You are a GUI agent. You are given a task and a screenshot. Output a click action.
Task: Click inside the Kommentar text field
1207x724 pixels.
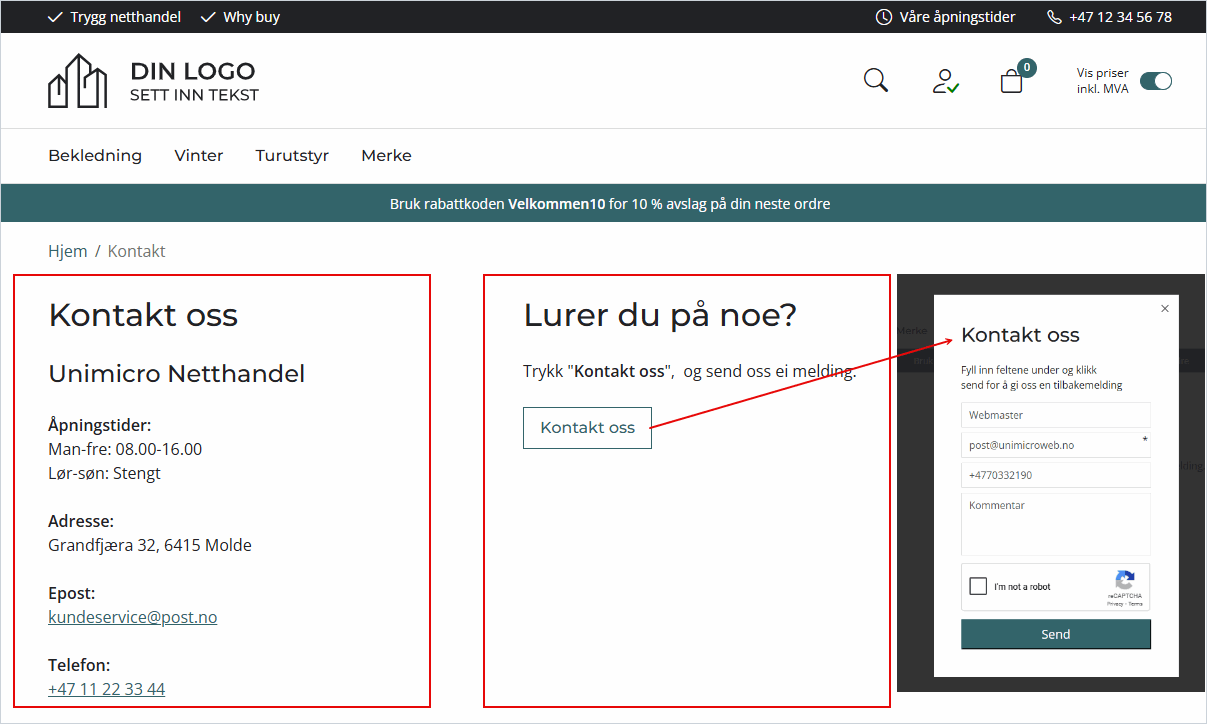[1055, 523]
